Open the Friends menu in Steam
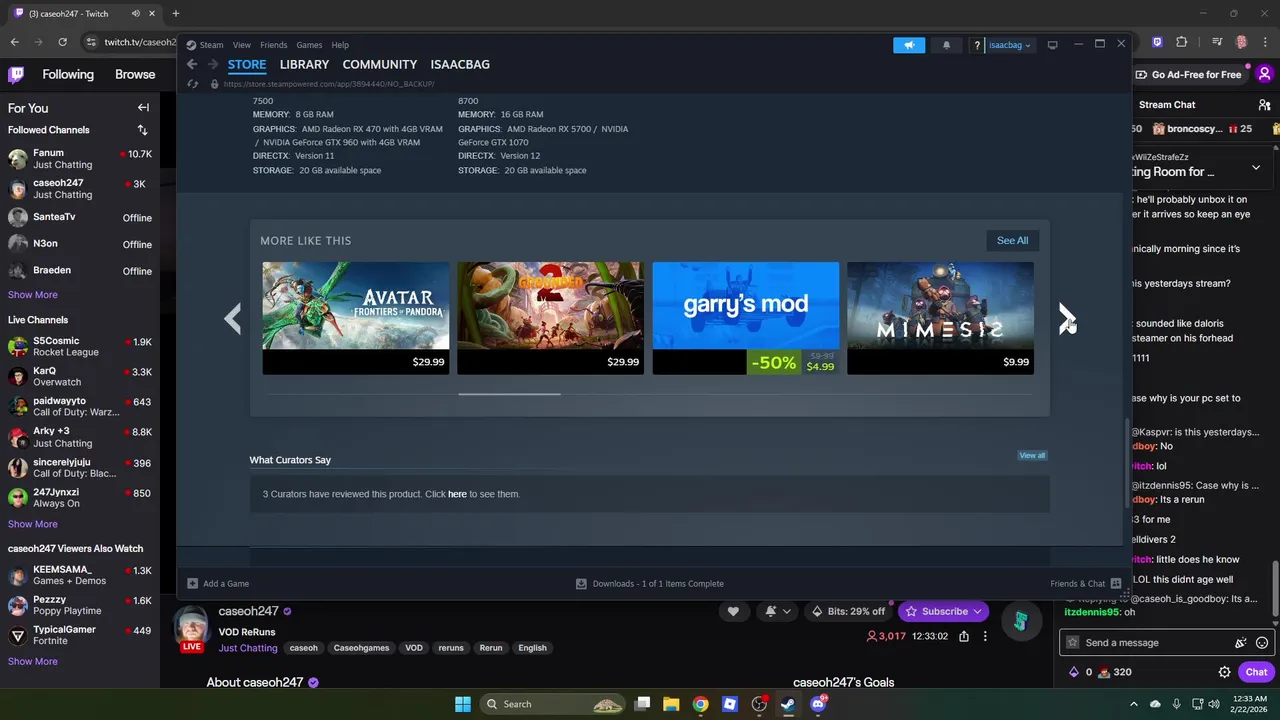Viewport: 1280px width, 720px height. click(x=273, y=45)
